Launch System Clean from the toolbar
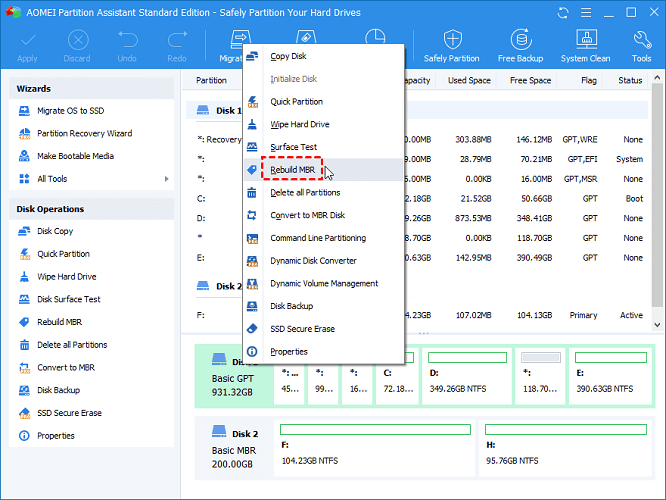The width and height of the screenshot is (666, 500). (587, 40)
